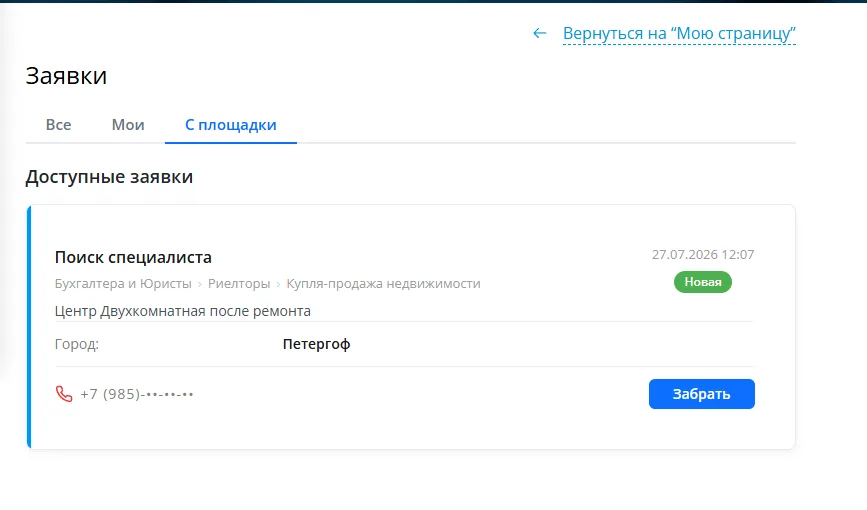
Task: Select the С площадки tab
Action: [x=231, y=125]
